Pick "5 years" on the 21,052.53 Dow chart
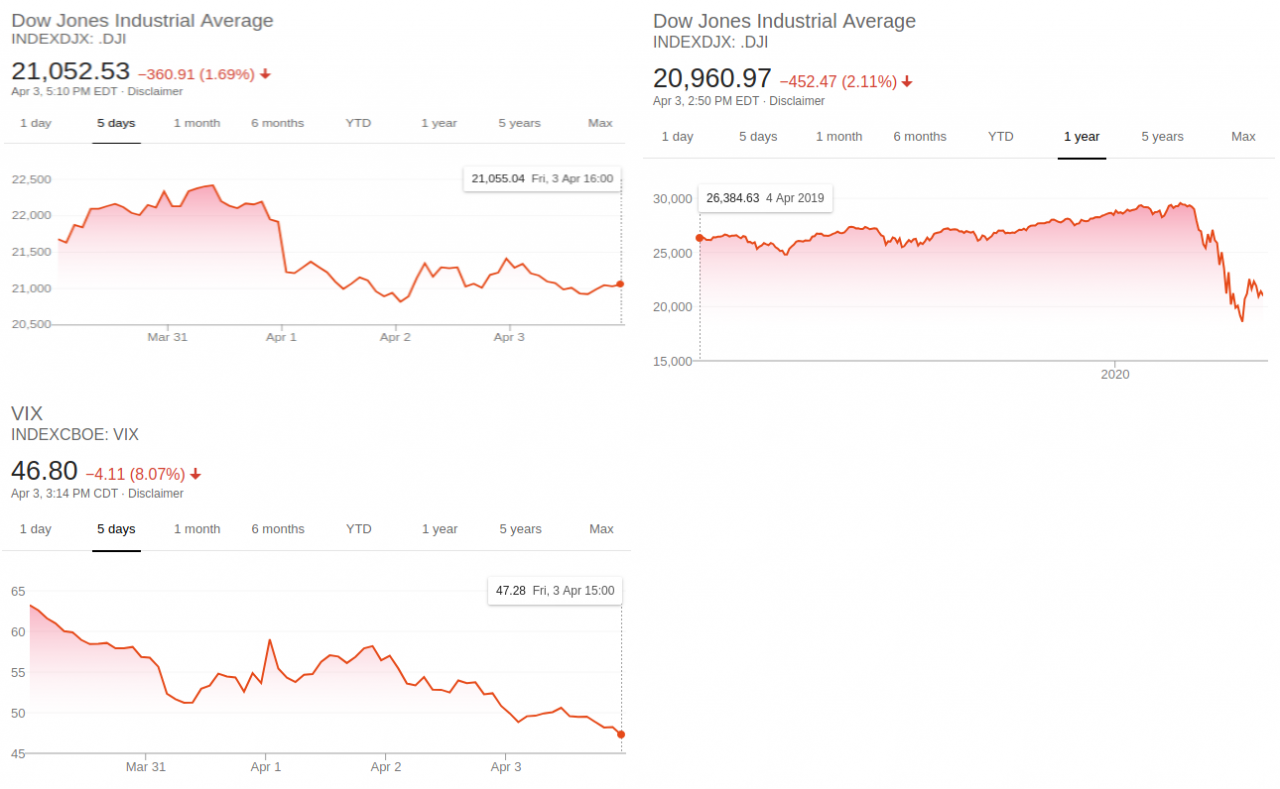1280x789 pixels. coord(519,123)
